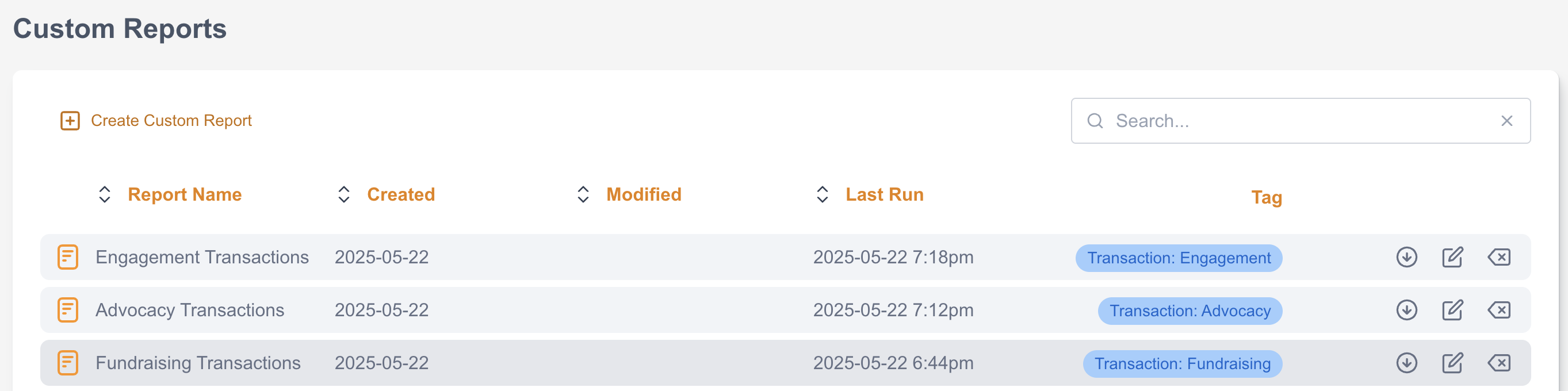
Task: Sort by Created column arrows
Action: [x=344, y=194]
